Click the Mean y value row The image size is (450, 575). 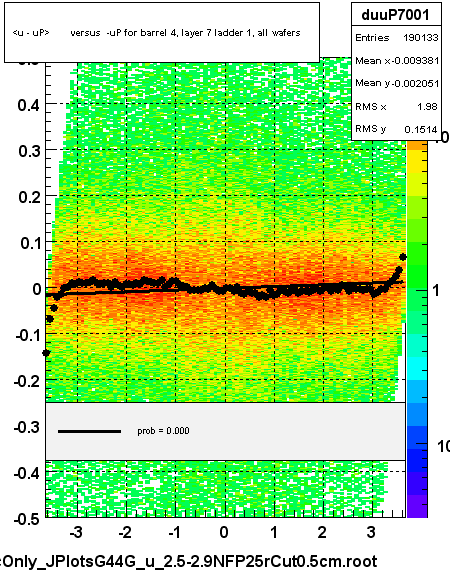pyautogui.click(x=396, y=83)
